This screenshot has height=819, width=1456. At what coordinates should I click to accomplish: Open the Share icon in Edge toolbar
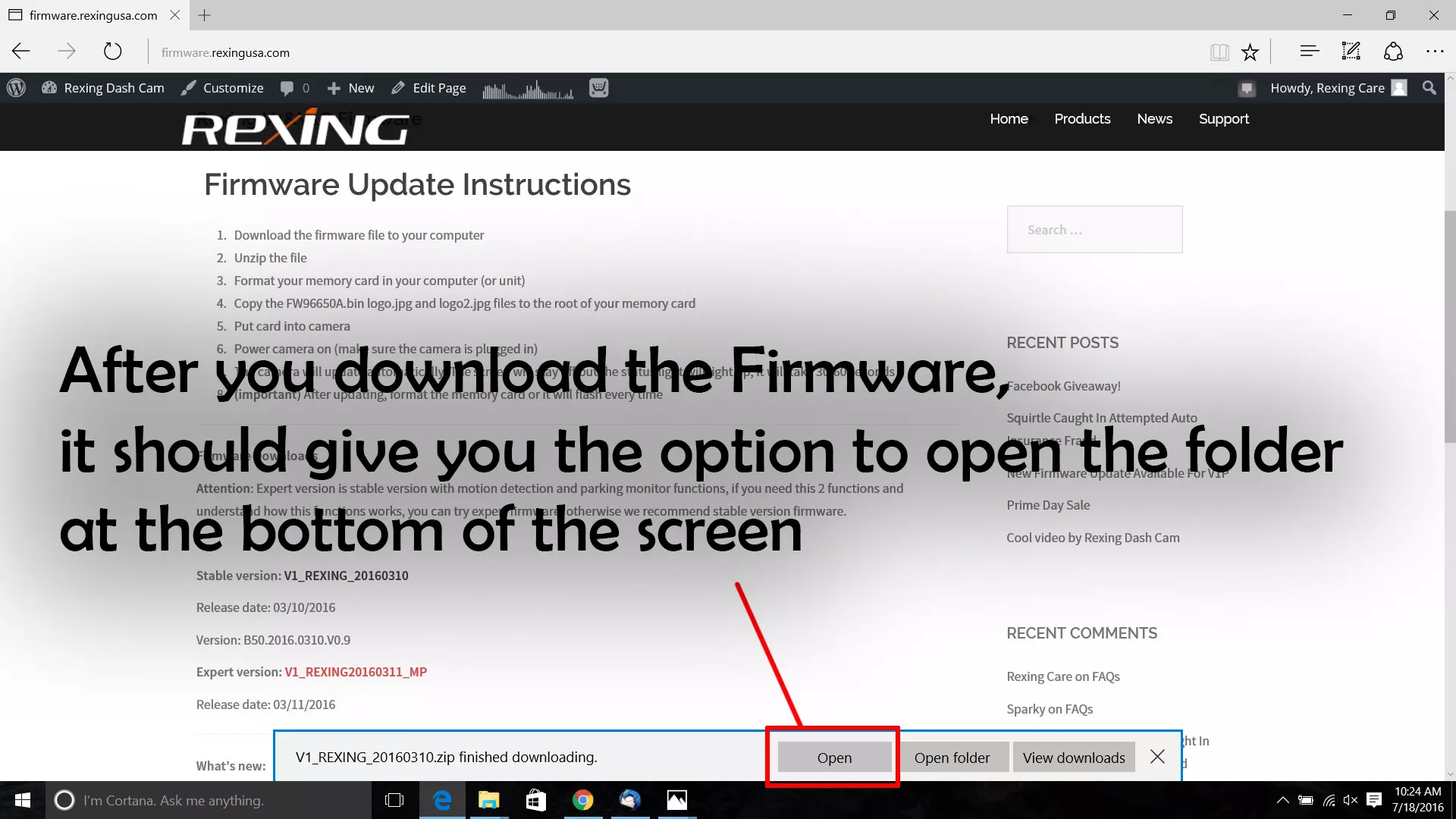click(1393, 52)
